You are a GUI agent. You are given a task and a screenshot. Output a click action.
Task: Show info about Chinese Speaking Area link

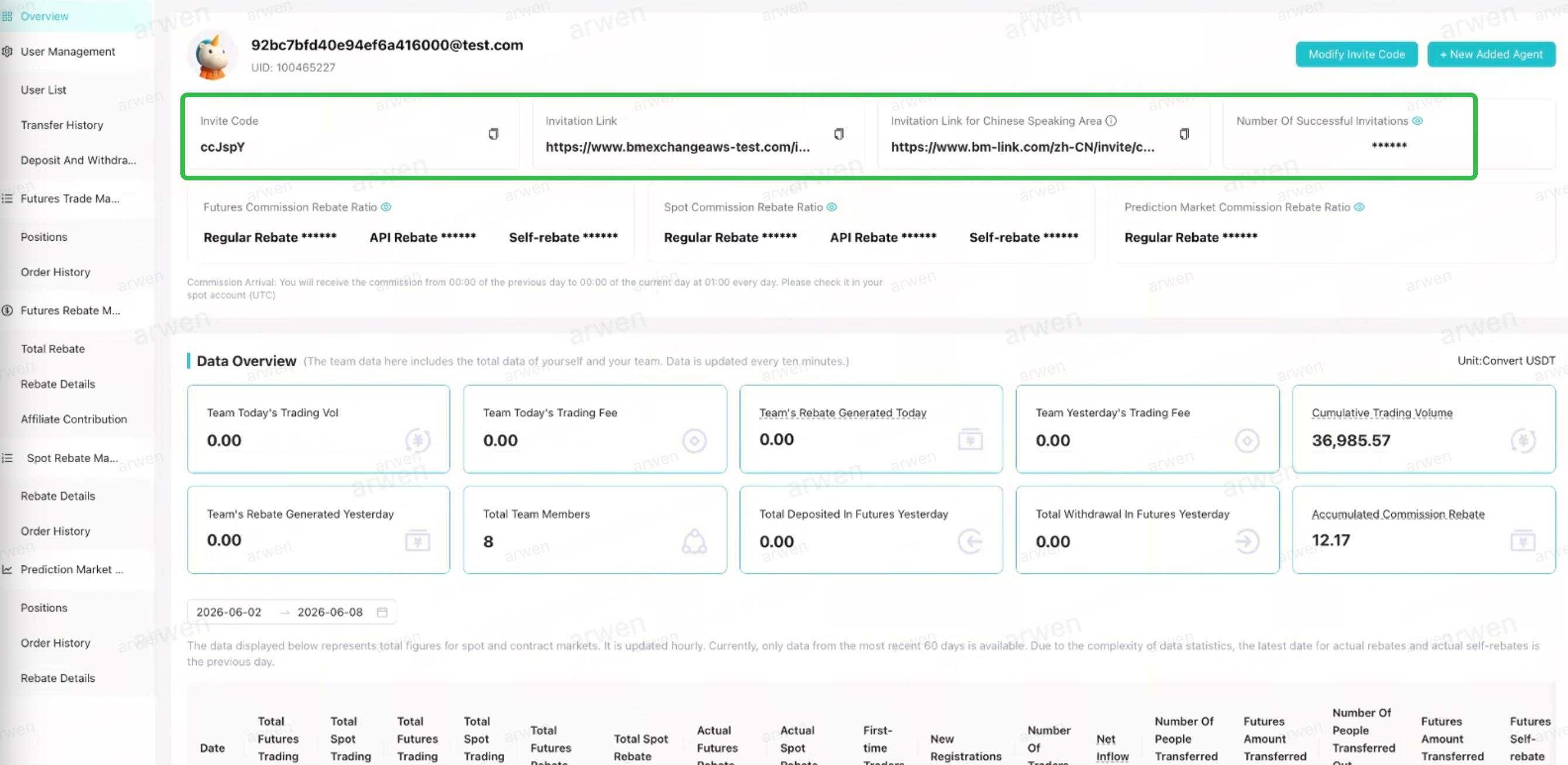tap(1111, 121)
